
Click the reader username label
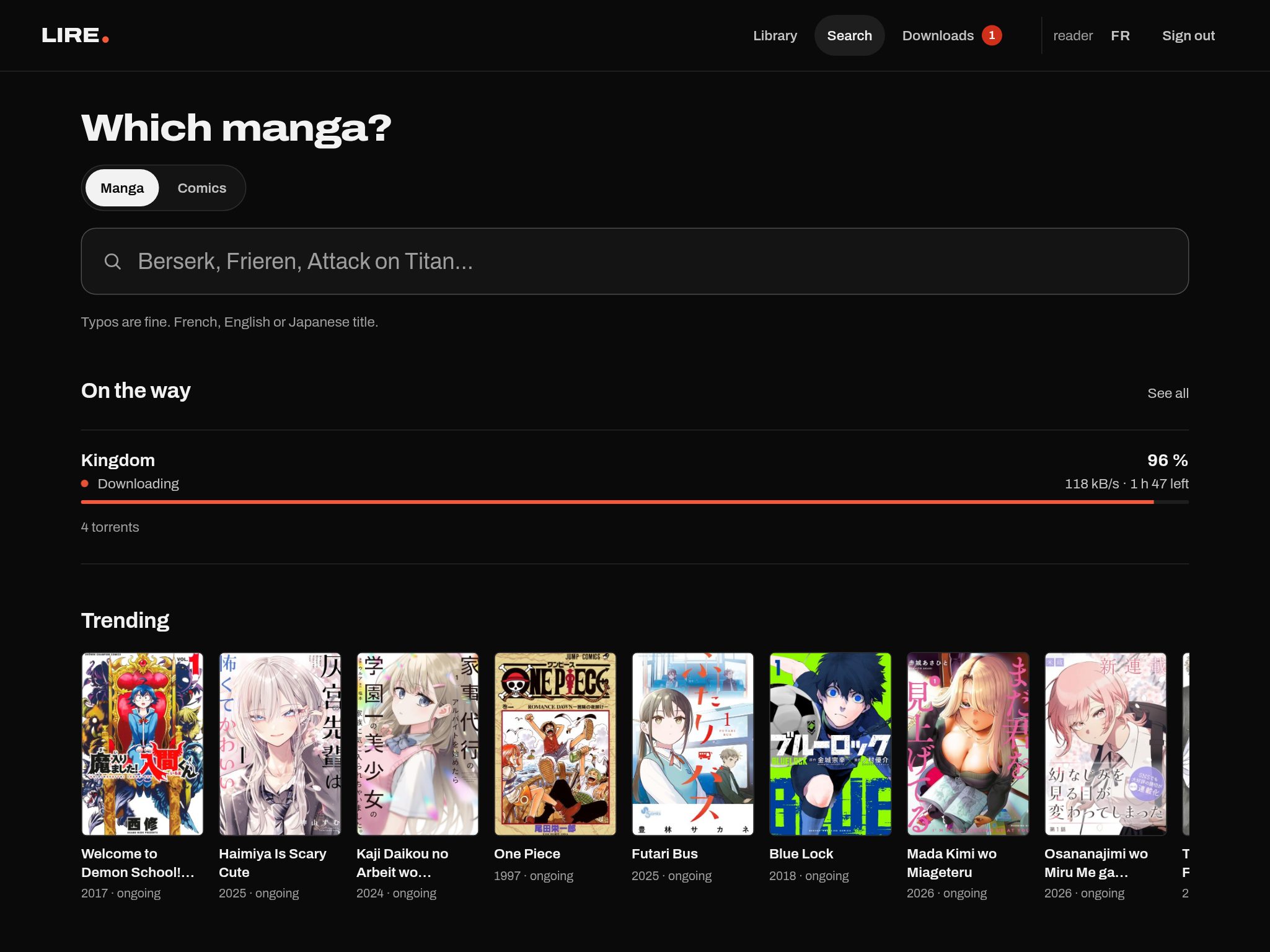[1072, 35]
